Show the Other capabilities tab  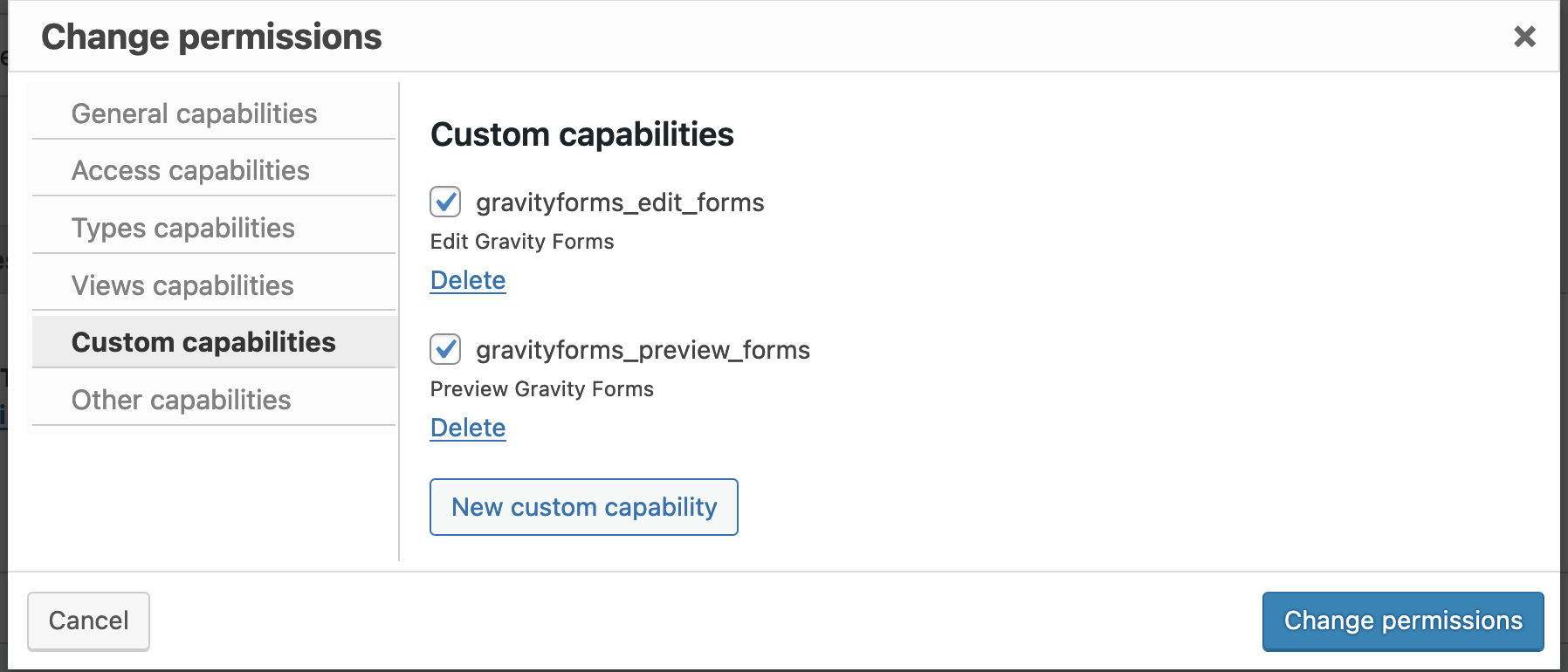click(x=214, y=400)
